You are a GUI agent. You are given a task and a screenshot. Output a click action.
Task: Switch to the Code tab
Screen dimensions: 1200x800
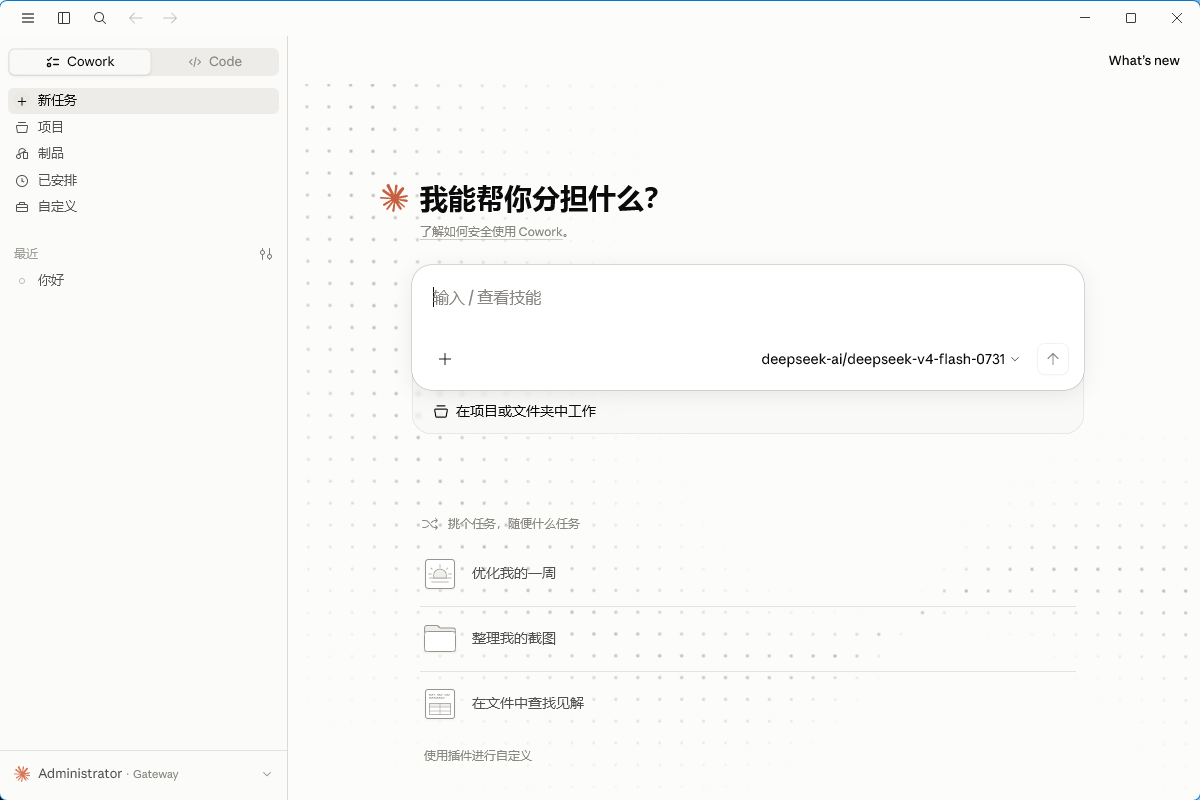(x=215, y=62)
